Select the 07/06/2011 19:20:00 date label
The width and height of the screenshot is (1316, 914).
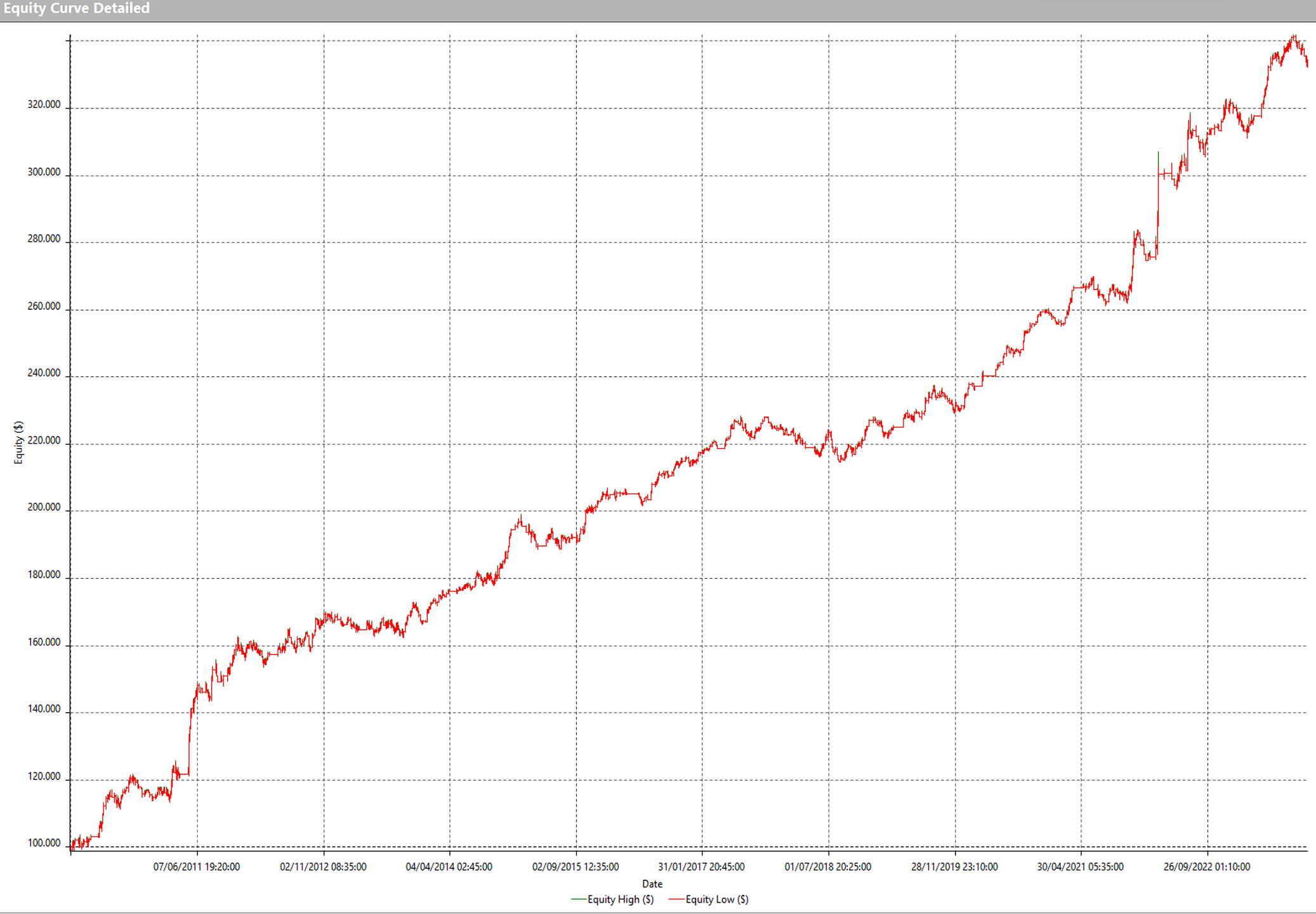point(196,867)
